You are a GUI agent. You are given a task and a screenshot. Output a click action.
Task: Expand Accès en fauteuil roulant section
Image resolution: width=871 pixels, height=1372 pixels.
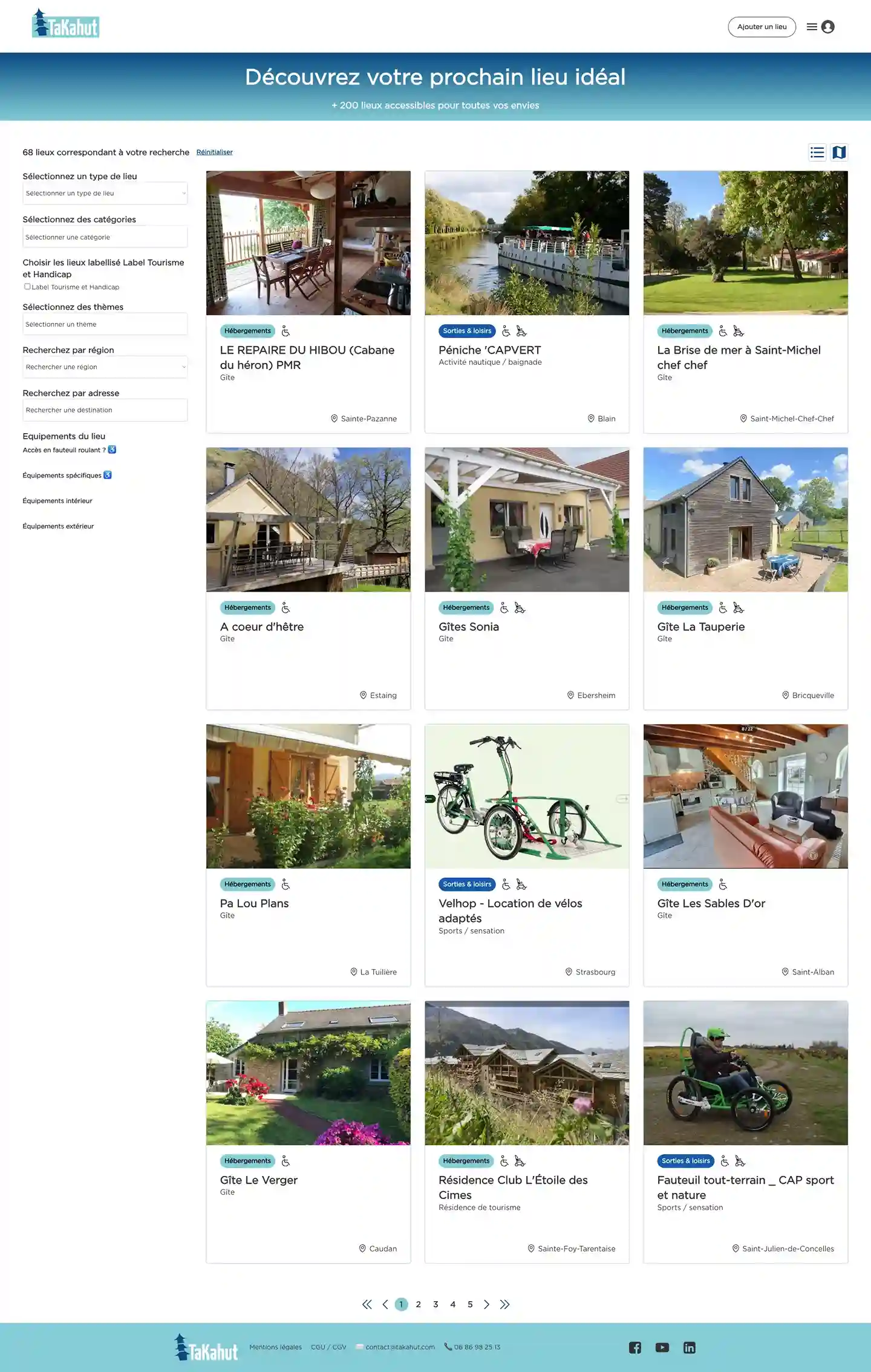coord(69,450)
